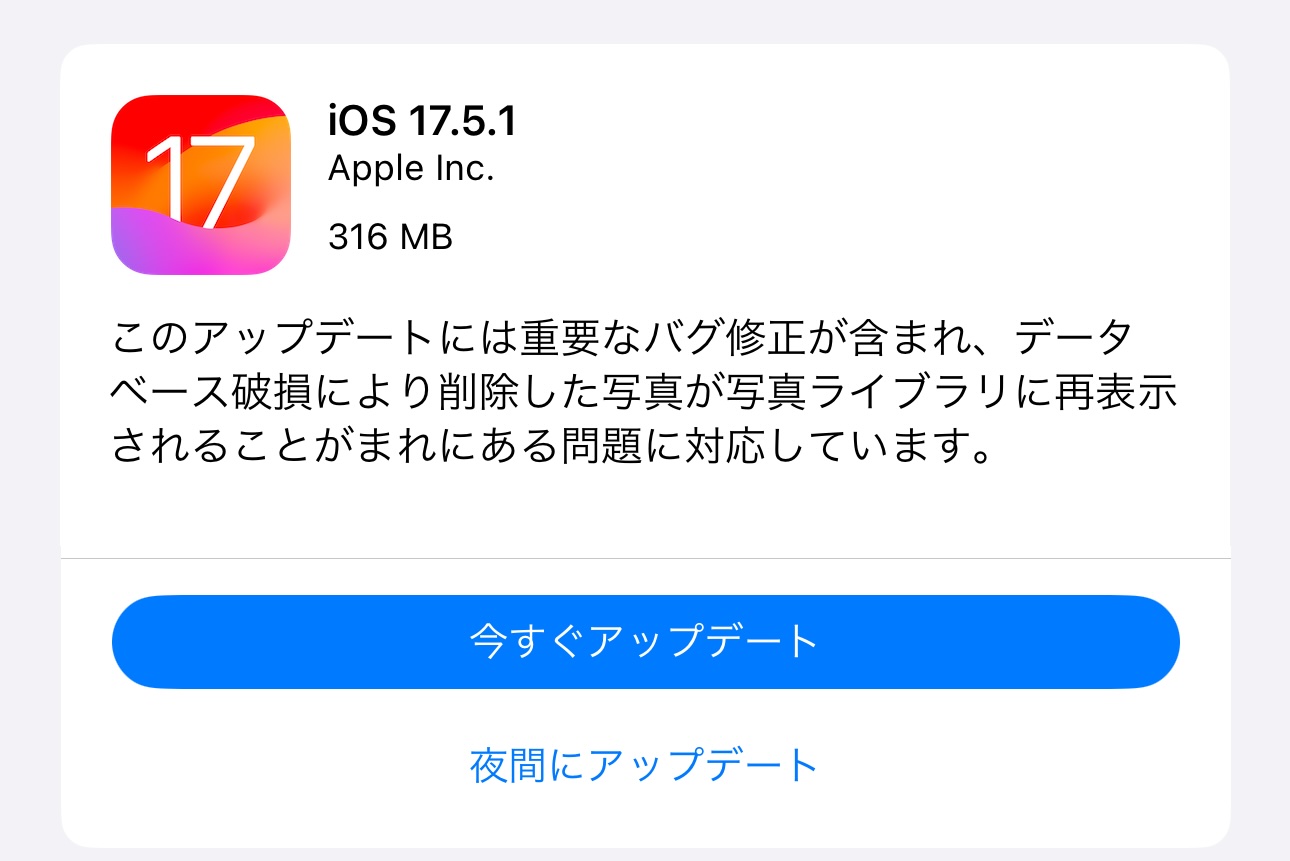Tap 今すぐアップデート to update now
Image resolution: width=1290 pixels, height=861 pixels.
pyautogui.click(x=645, y=641)
